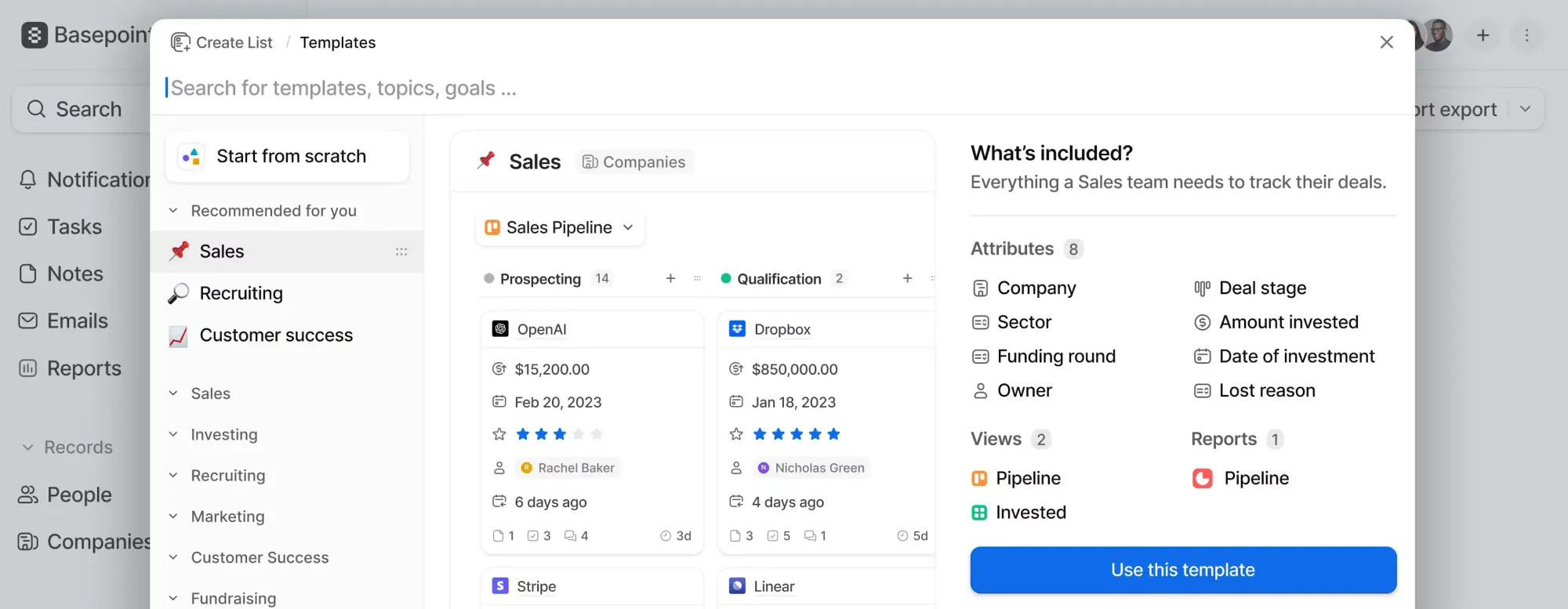Click Use this template button
Image resolution: width=1568 pixels, height=609 pixels.
tap(1183, 570)
